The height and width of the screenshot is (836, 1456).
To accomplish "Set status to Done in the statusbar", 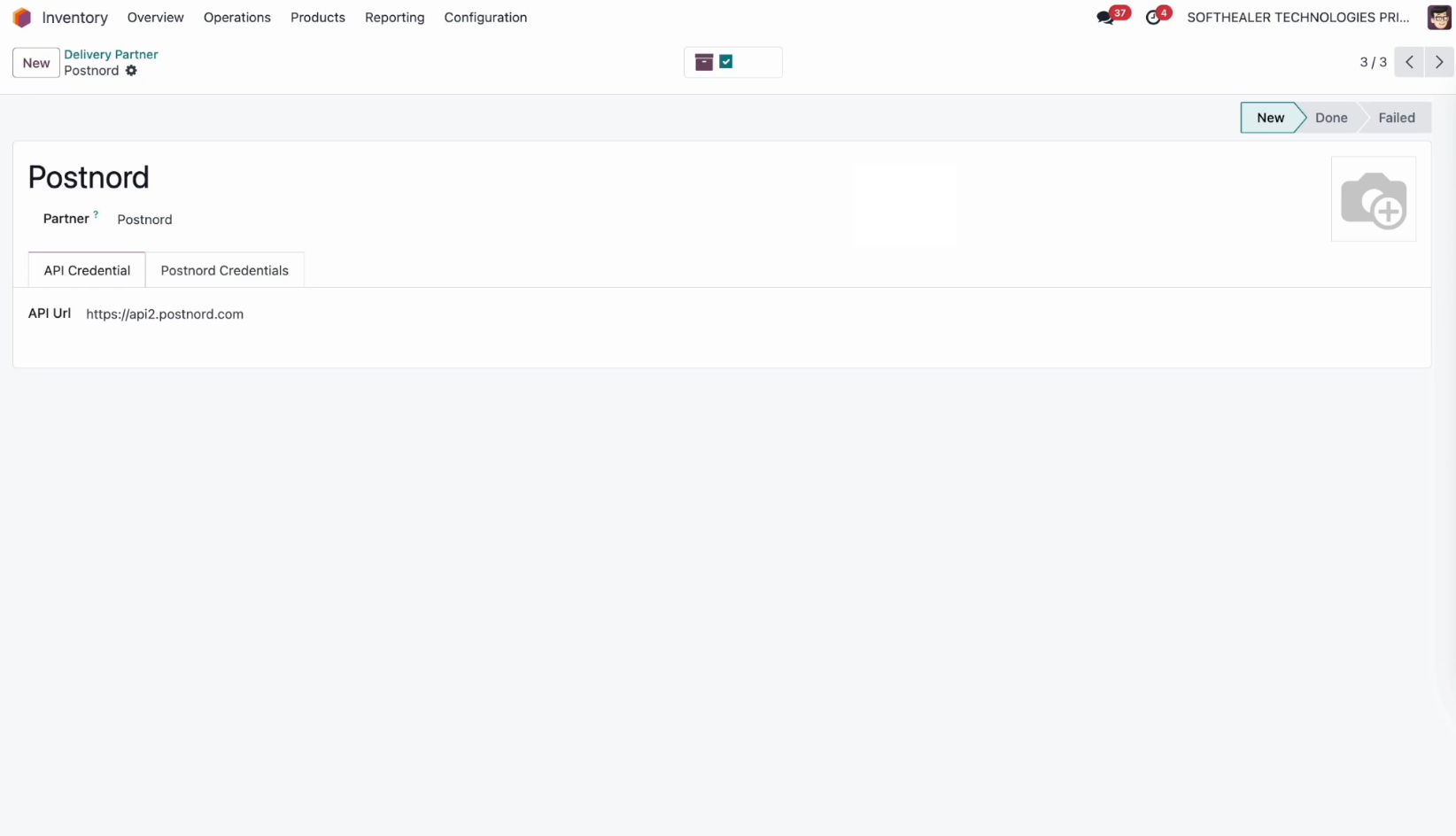I will pyautogui.click(x=1331, y=118).
